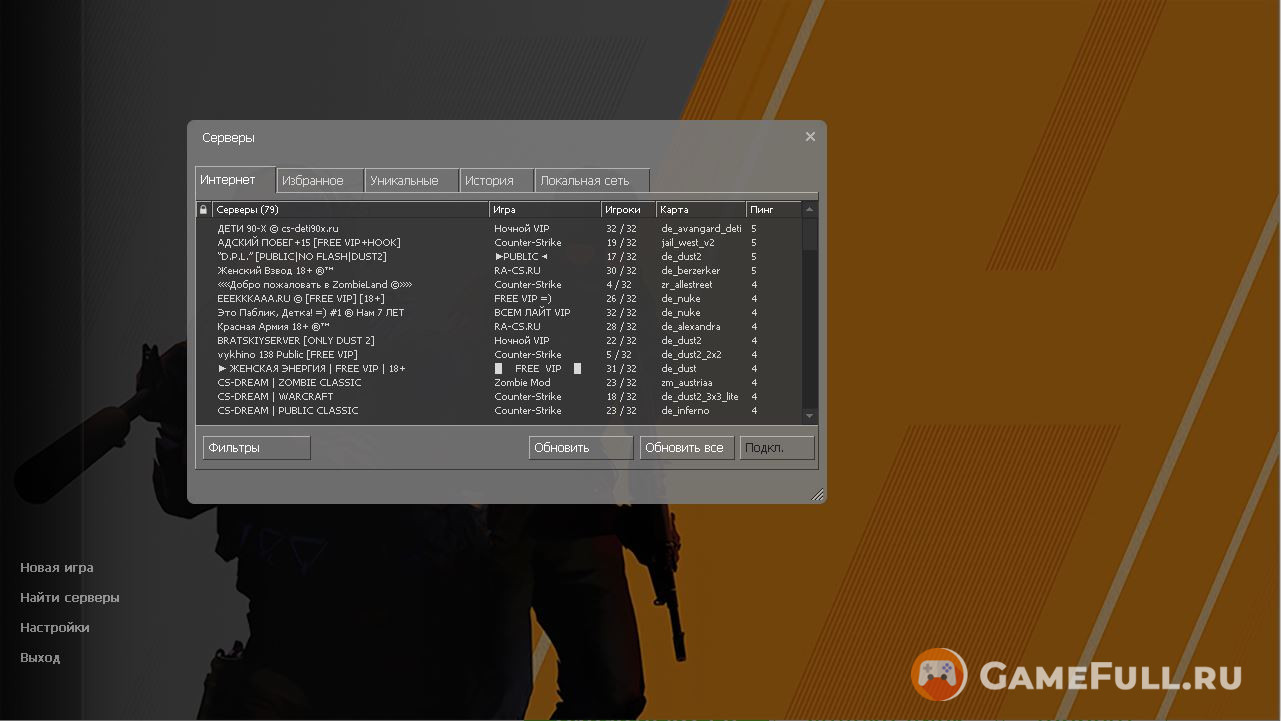1281x721 pixels.
Task: Select server АДСКИЙ ПОБЕГ+15 [FREE VIP+HOOK]
Action: [500, 243]
